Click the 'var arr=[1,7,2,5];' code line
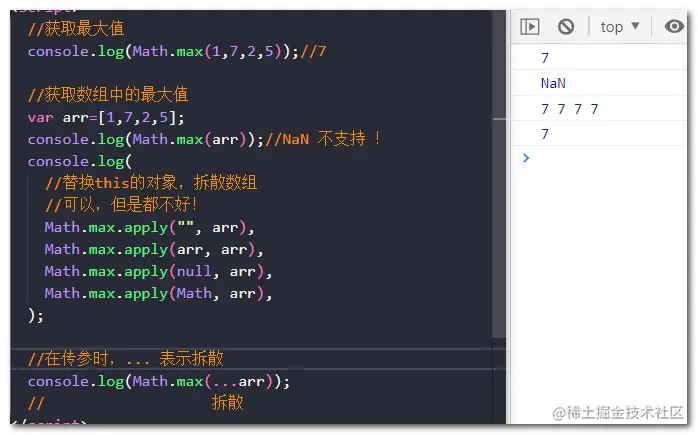Screen dimensions: 698x435 click(106, 118)
